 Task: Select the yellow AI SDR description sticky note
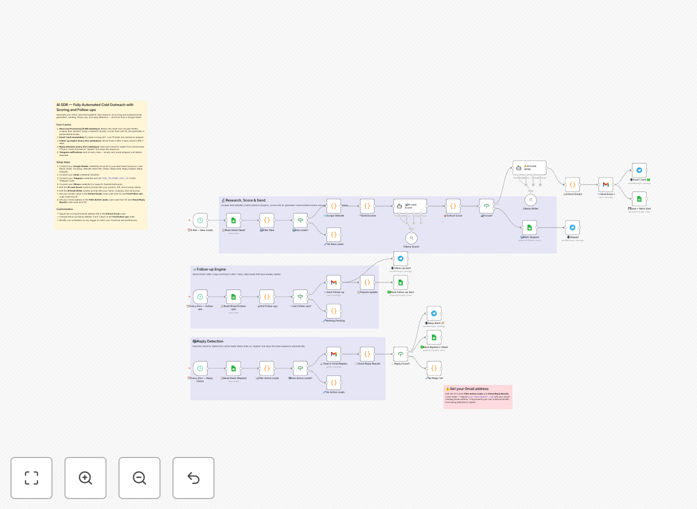[101, 165]
